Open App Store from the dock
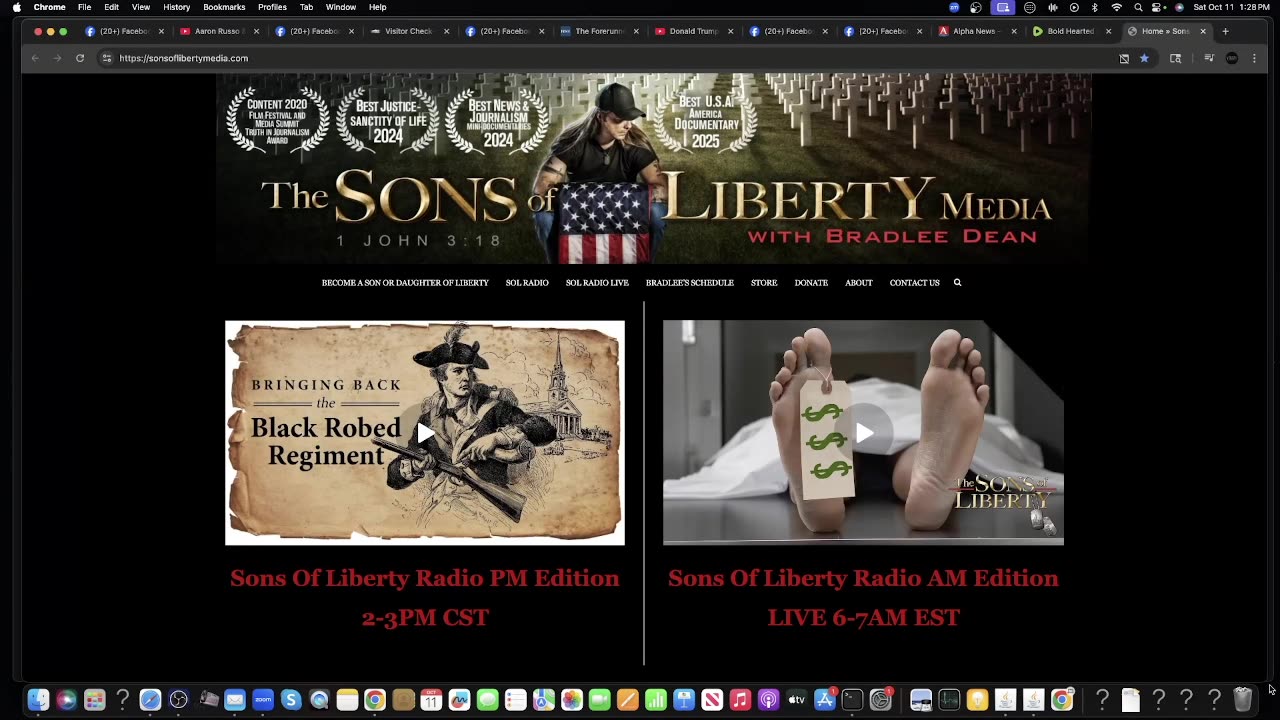The width and height of the screenshot is (1280, 720). tap(825, 700)
